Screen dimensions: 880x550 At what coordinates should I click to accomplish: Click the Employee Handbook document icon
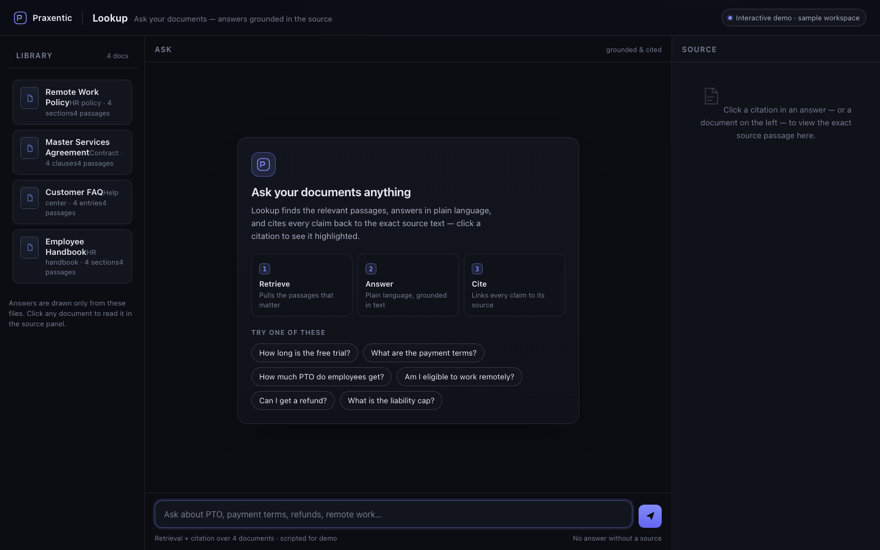(30, 248)
